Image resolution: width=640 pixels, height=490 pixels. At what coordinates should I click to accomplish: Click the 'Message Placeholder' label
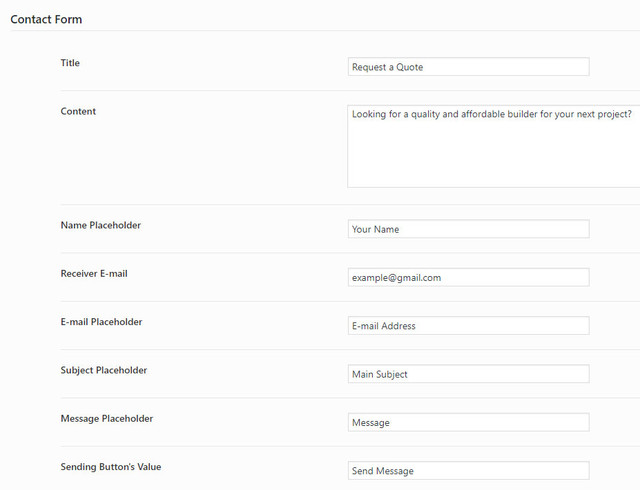107,418
